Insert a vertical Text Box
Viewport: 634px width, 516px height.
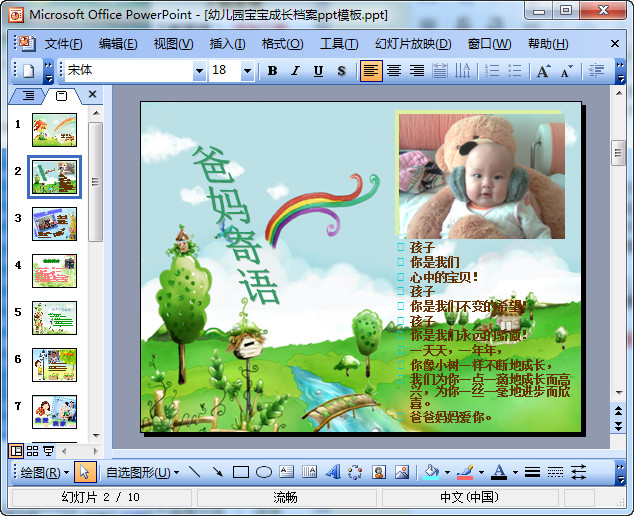[x=310, y=472]
